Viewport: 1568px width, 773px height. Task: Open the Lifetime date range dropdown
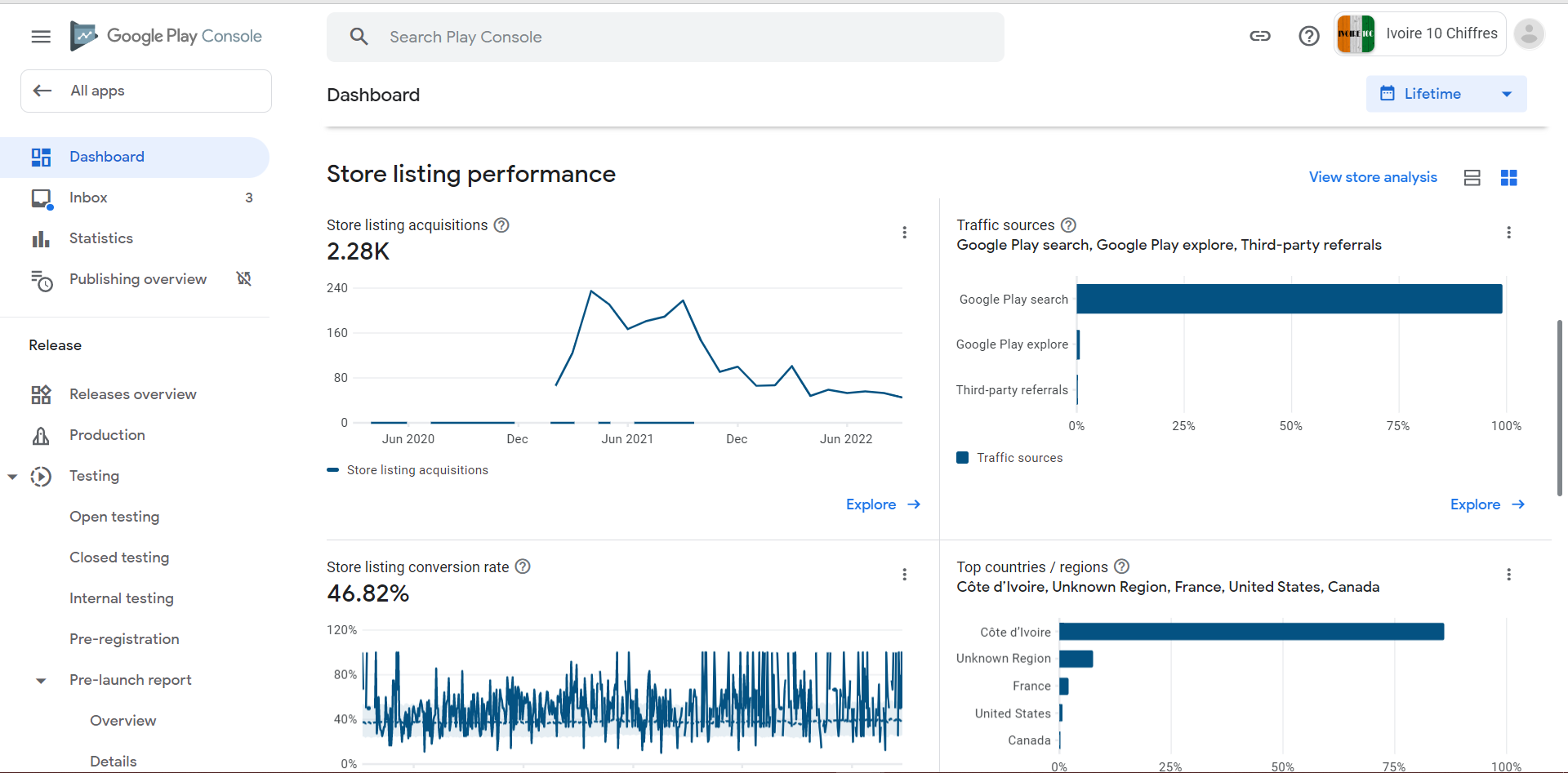(1446, 94)
